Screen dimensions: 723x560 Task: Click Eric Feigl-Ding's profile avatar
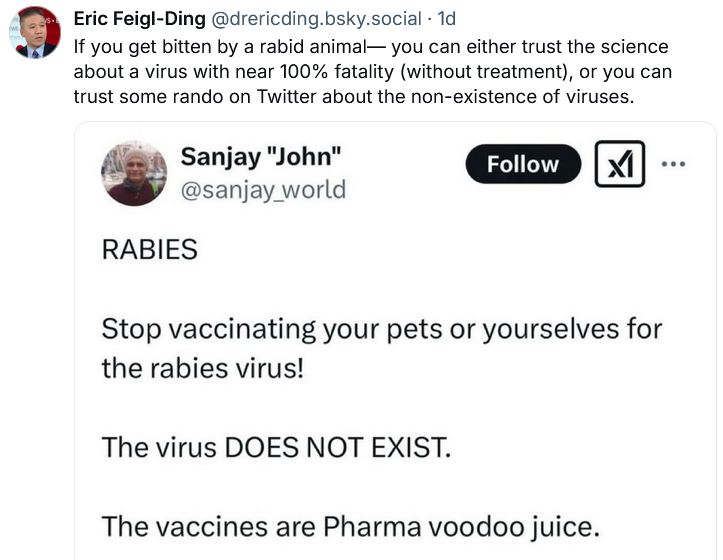35,30
